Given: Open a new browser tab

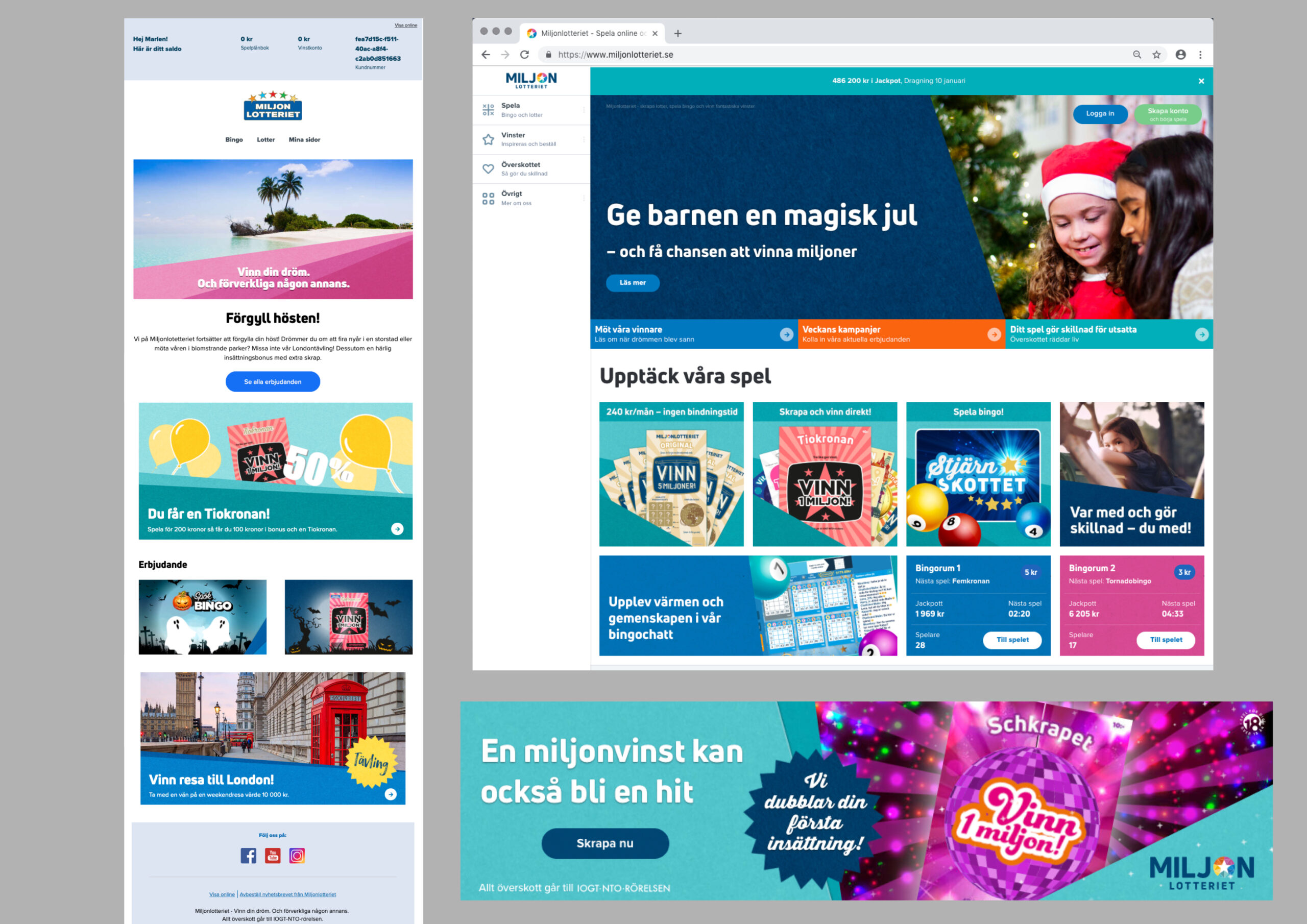Looking at the screenshot, I should [677, 33].
